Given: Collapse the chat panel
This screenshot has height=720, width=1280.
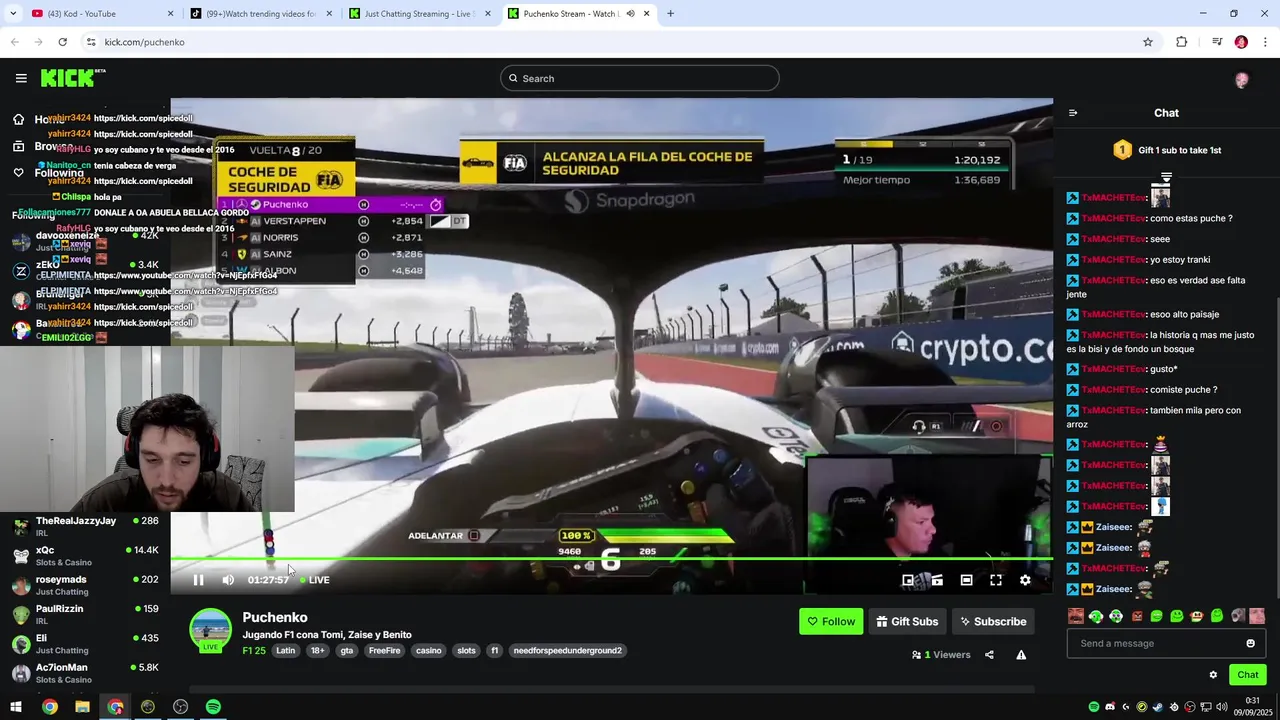Looking at the screenshot, I should (1073, 113).
